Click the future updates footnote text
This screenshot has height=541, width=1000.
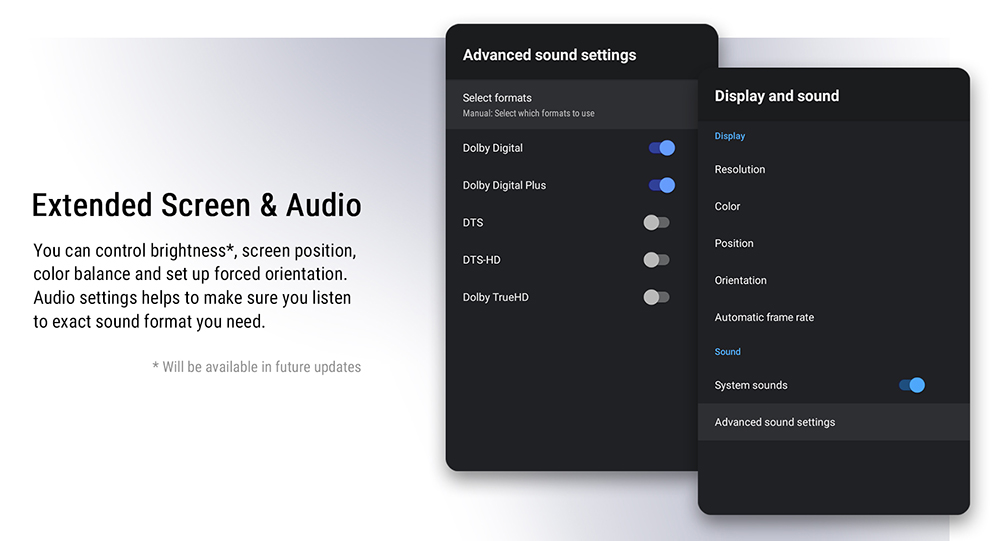256,367
